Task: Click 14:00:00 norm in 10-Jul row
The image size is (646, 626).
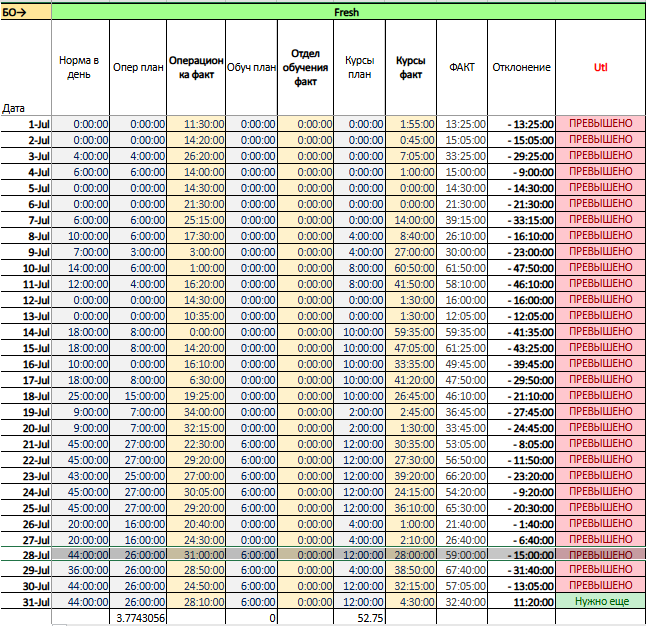Action: click(80, 268)
